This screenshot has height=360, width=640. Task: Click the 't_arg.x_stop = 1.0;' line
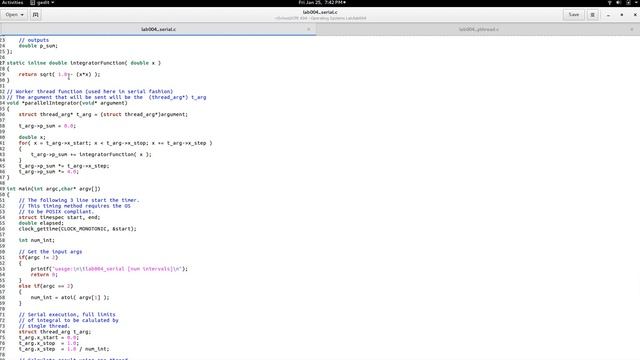point(49,343)
